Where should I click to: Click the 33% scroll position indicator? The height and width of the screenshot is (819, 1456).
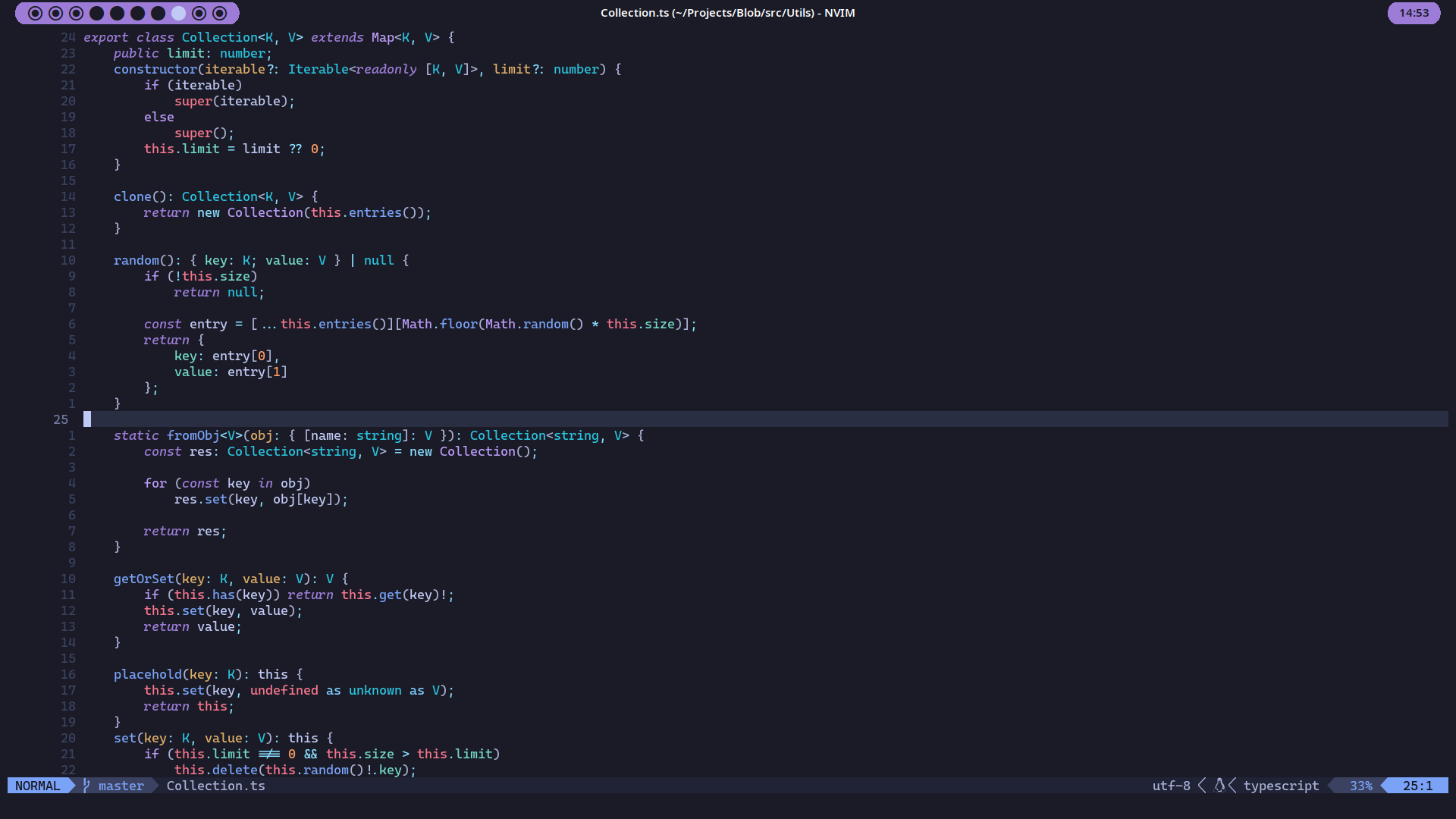click(x=1360, y=786)
